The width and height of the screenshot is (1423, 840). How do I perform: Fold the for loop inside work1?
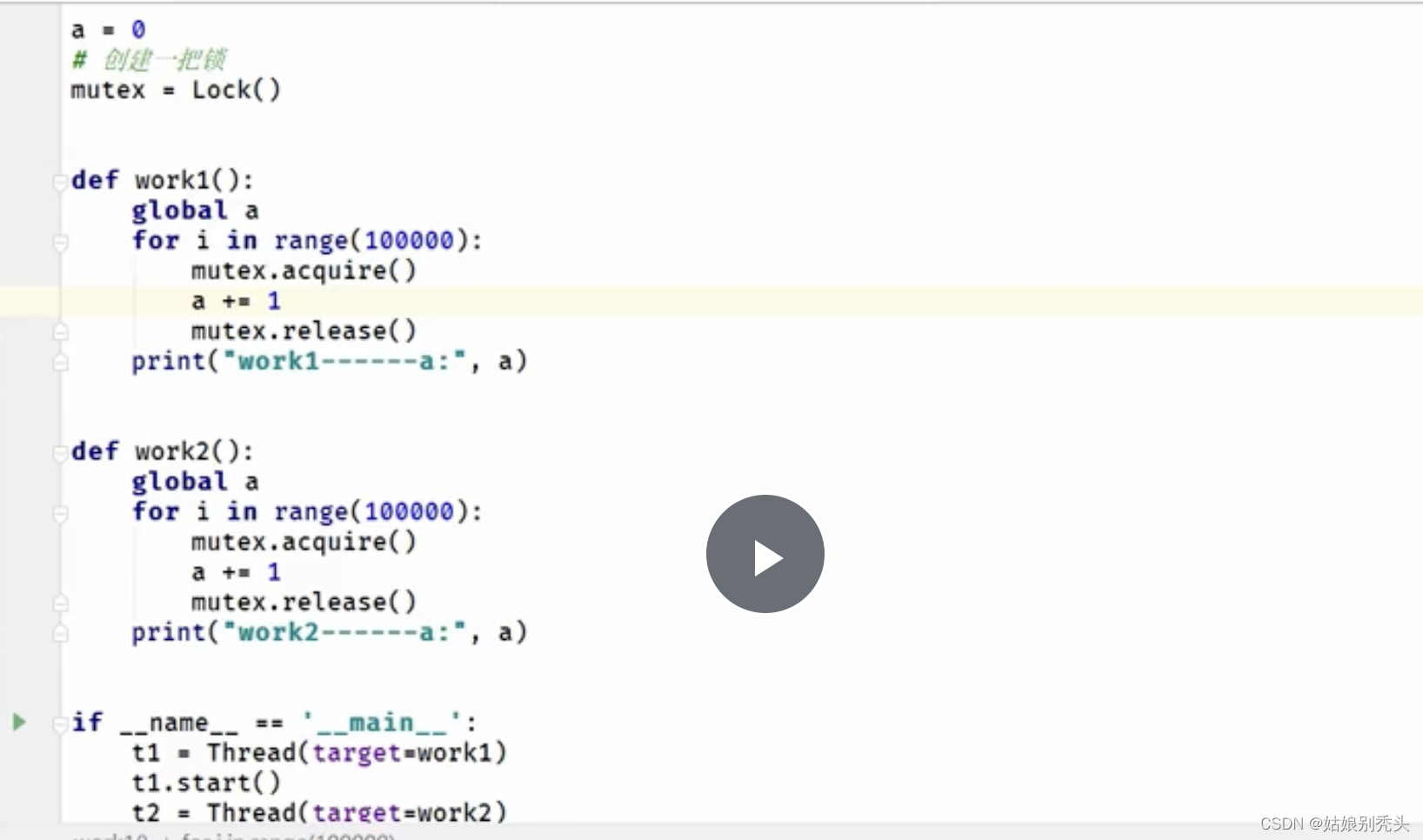pos(60,243)
